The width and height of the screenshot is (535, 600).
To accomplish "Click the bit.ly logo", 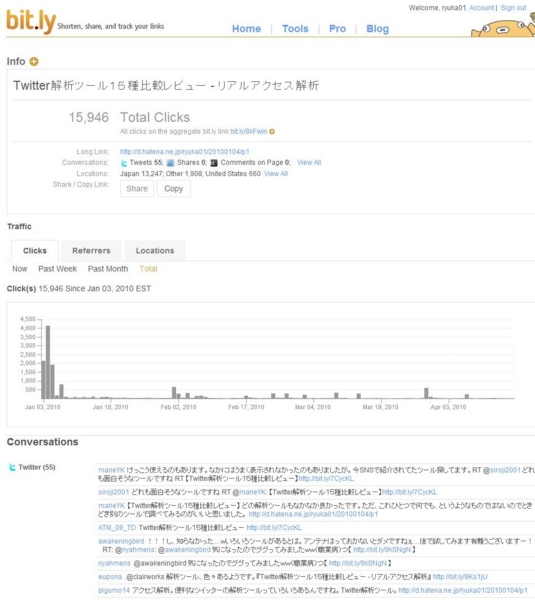I will [x=31, y=21].
